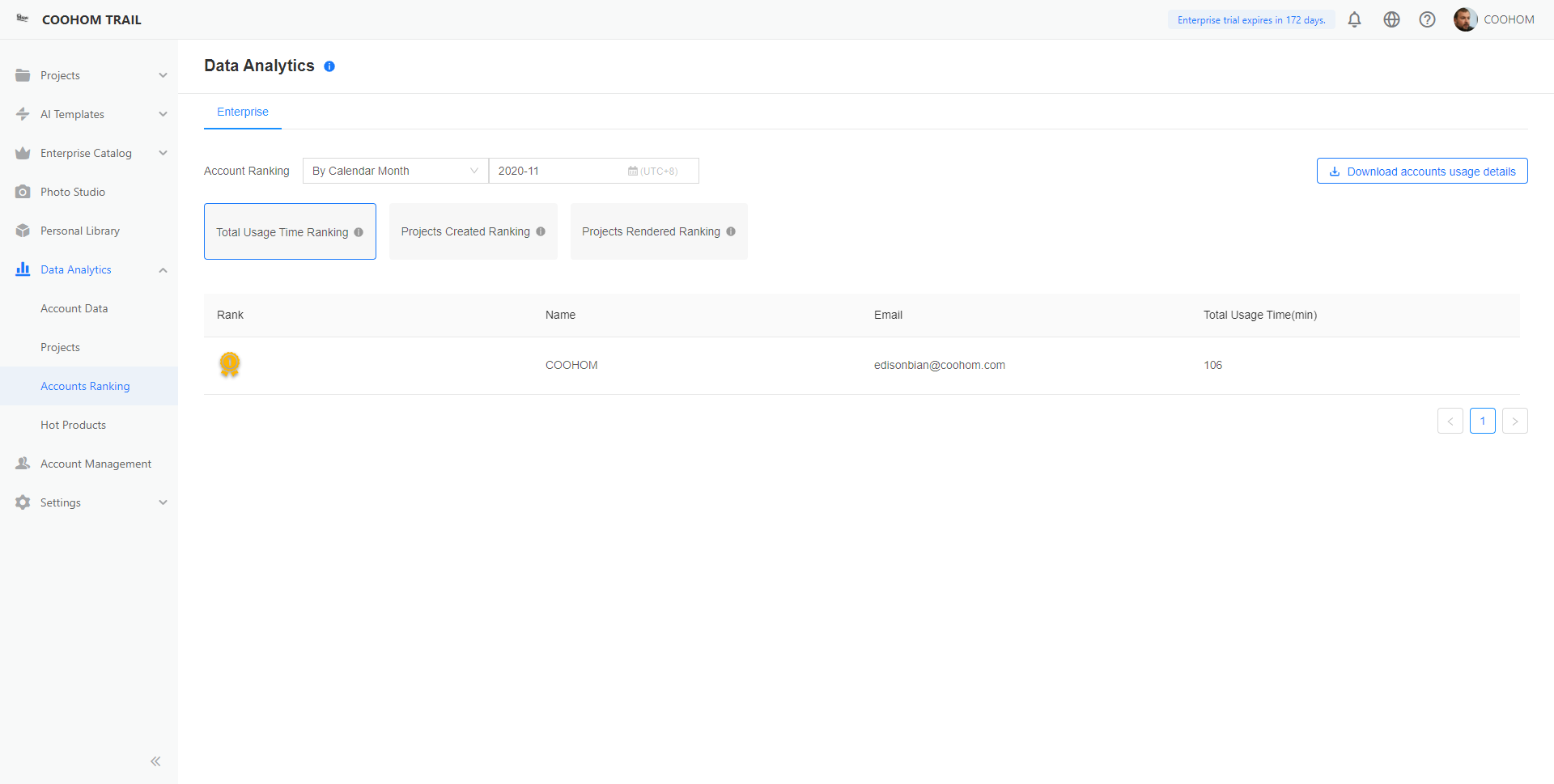
Task: Switch to Projects Rendered Ranking
Action: pos(650,231)
